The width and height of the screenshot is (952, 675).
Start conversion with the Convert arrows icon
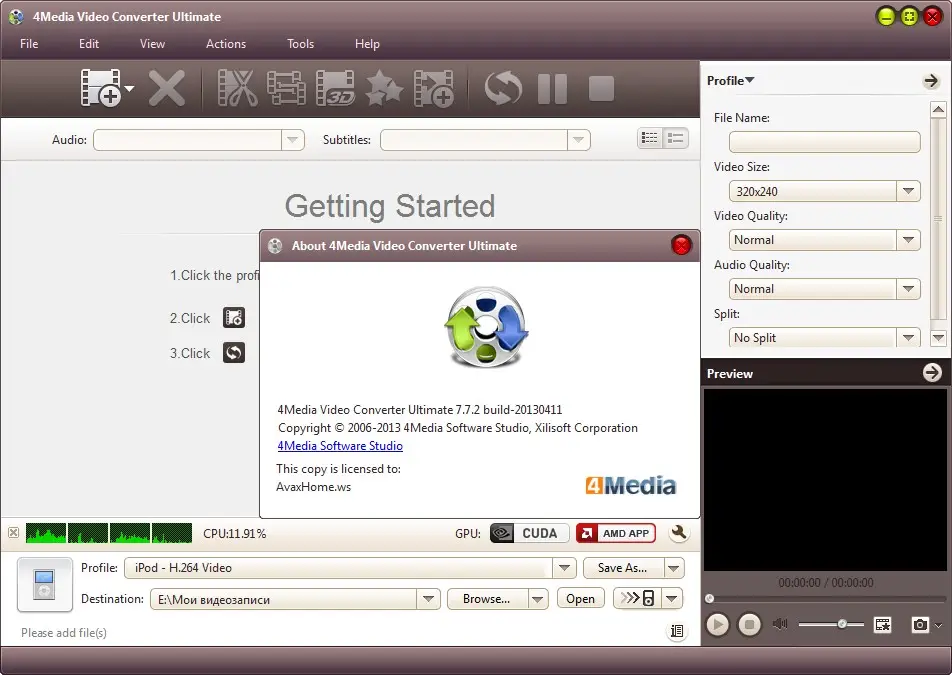tap(503, 89)
